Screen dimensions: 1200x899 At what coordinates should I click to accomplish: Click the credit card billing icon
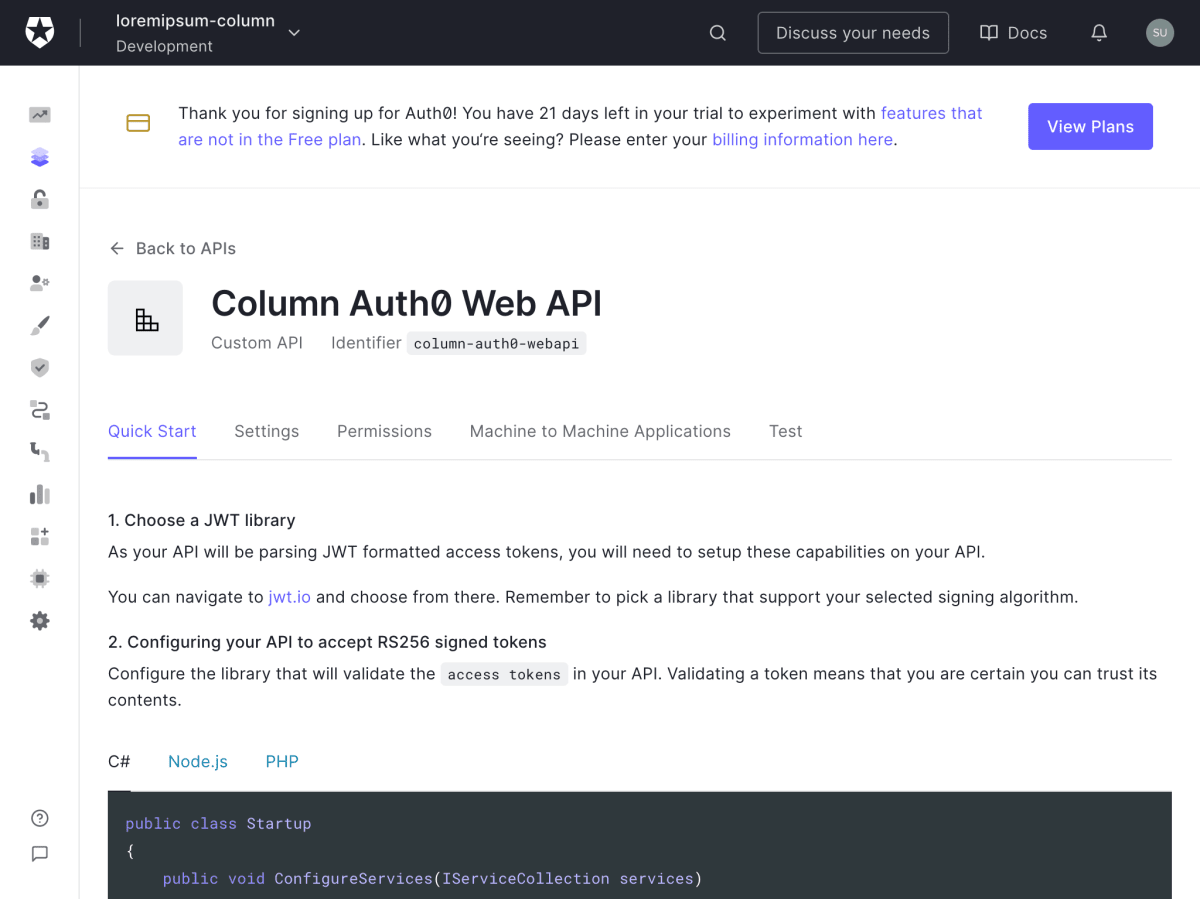click(x=138, y=123)
